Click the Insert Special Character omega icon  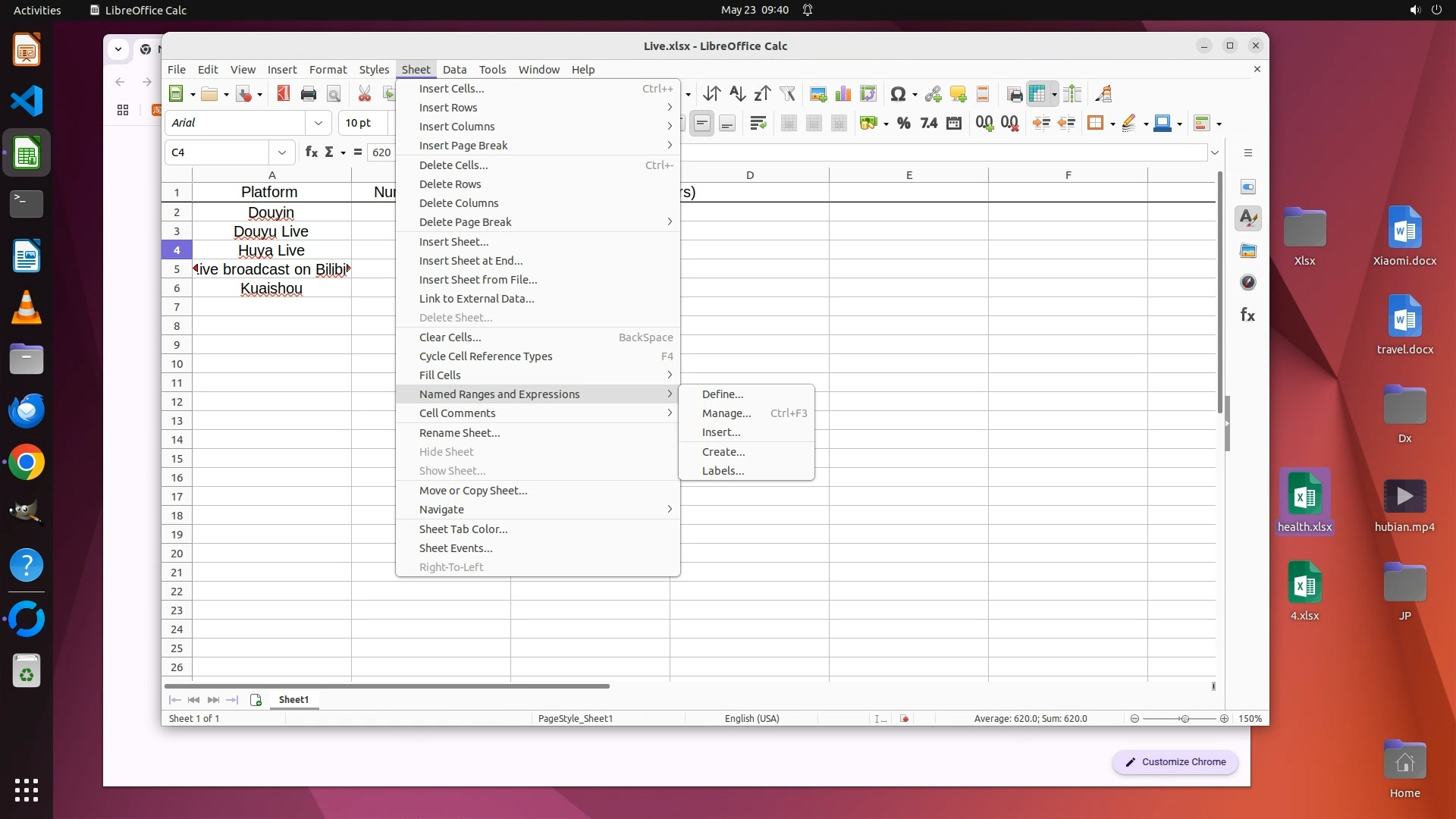click(898, 94)
